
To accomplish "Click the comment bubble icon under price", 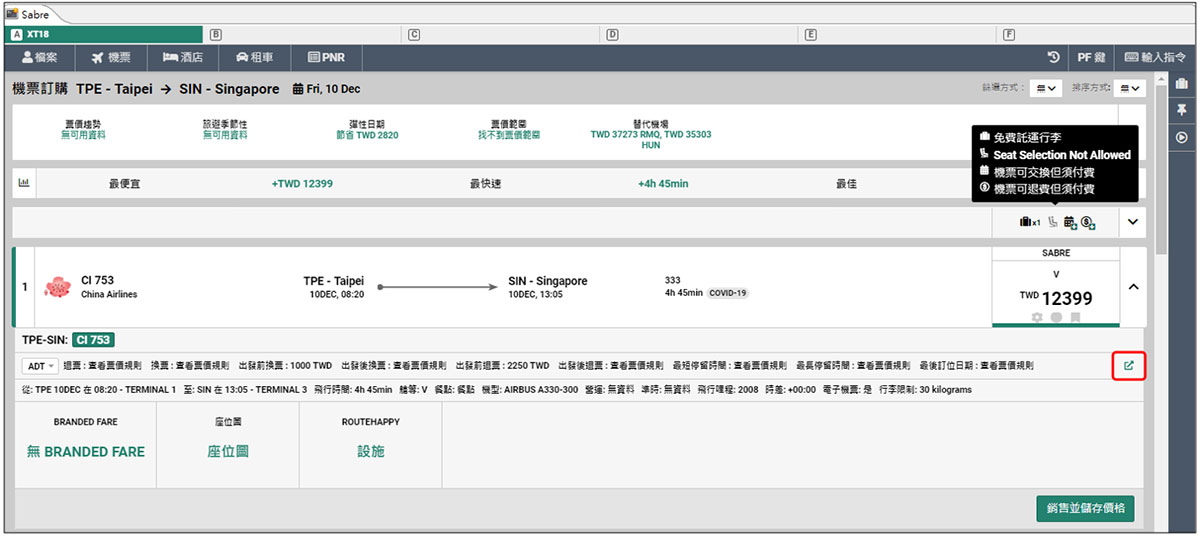I will click(1056, 317).
